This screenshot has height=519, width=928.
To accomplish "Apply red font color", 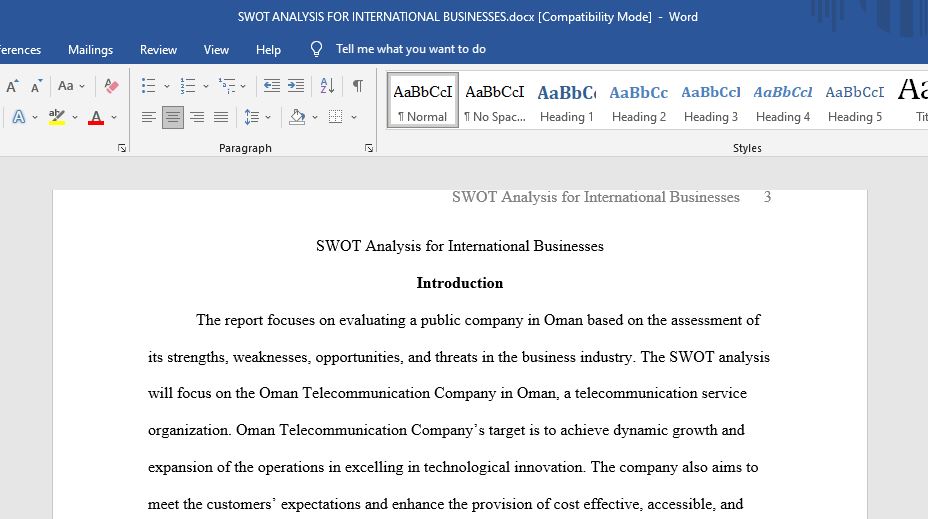I will [x=96, y=117].
